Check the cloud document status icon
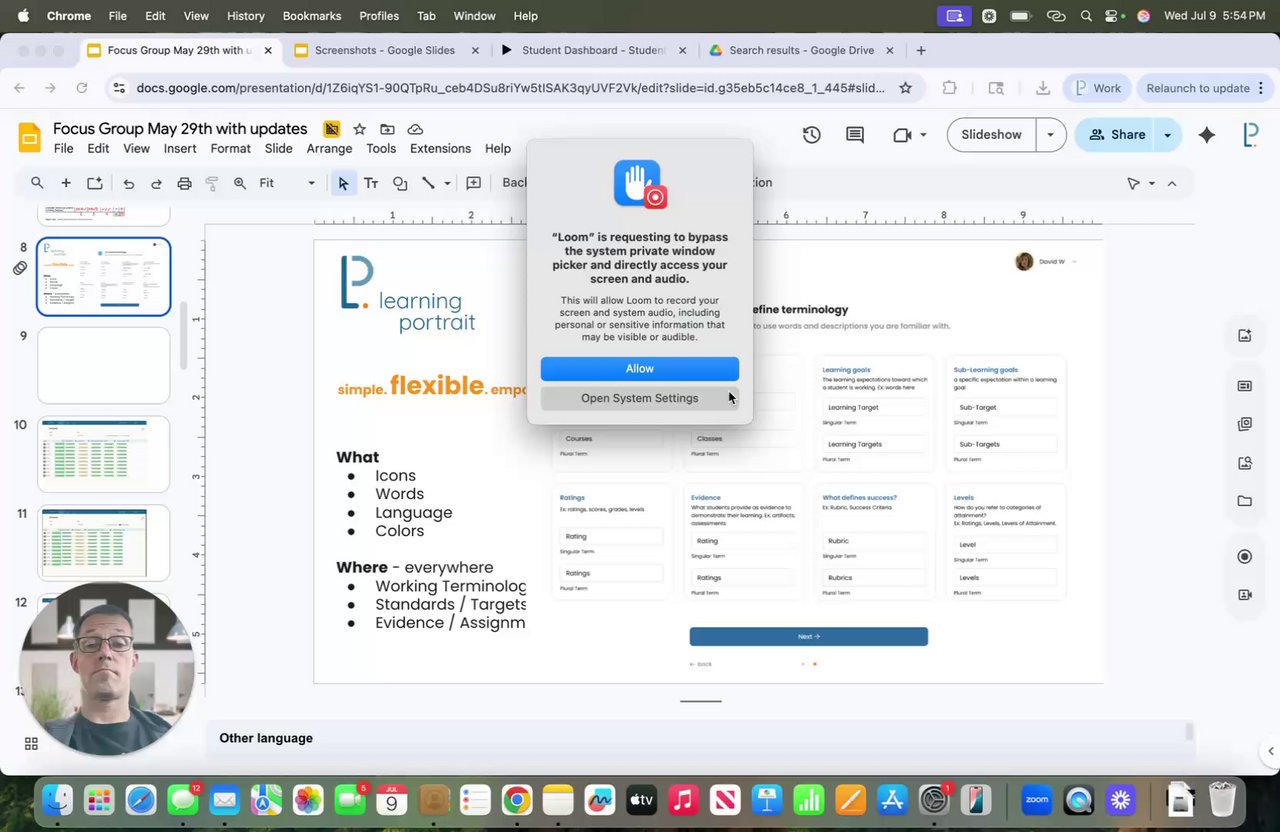Screen dimensions: 1280x832 pos(415,129)
